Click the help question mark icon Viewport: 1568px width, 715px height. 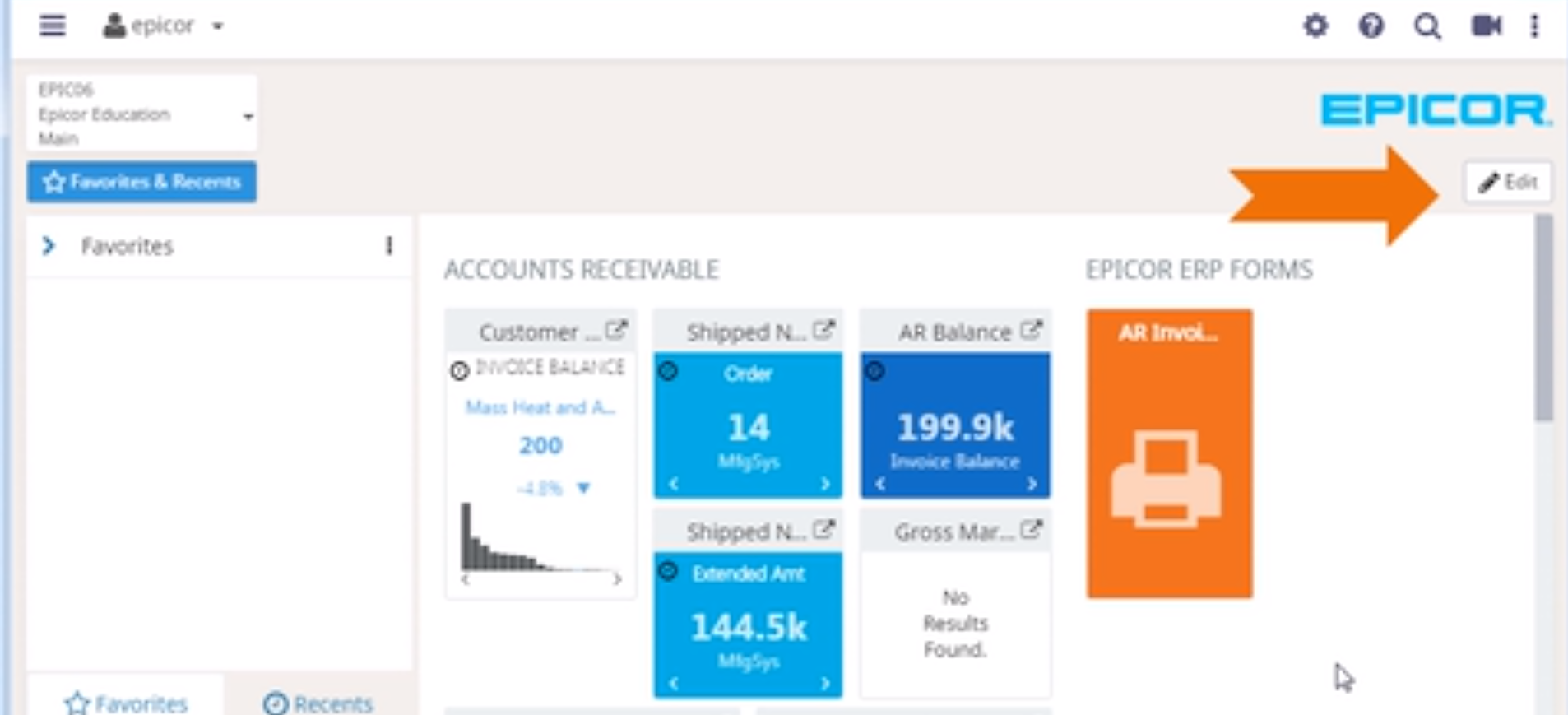tap(1371, 26)
